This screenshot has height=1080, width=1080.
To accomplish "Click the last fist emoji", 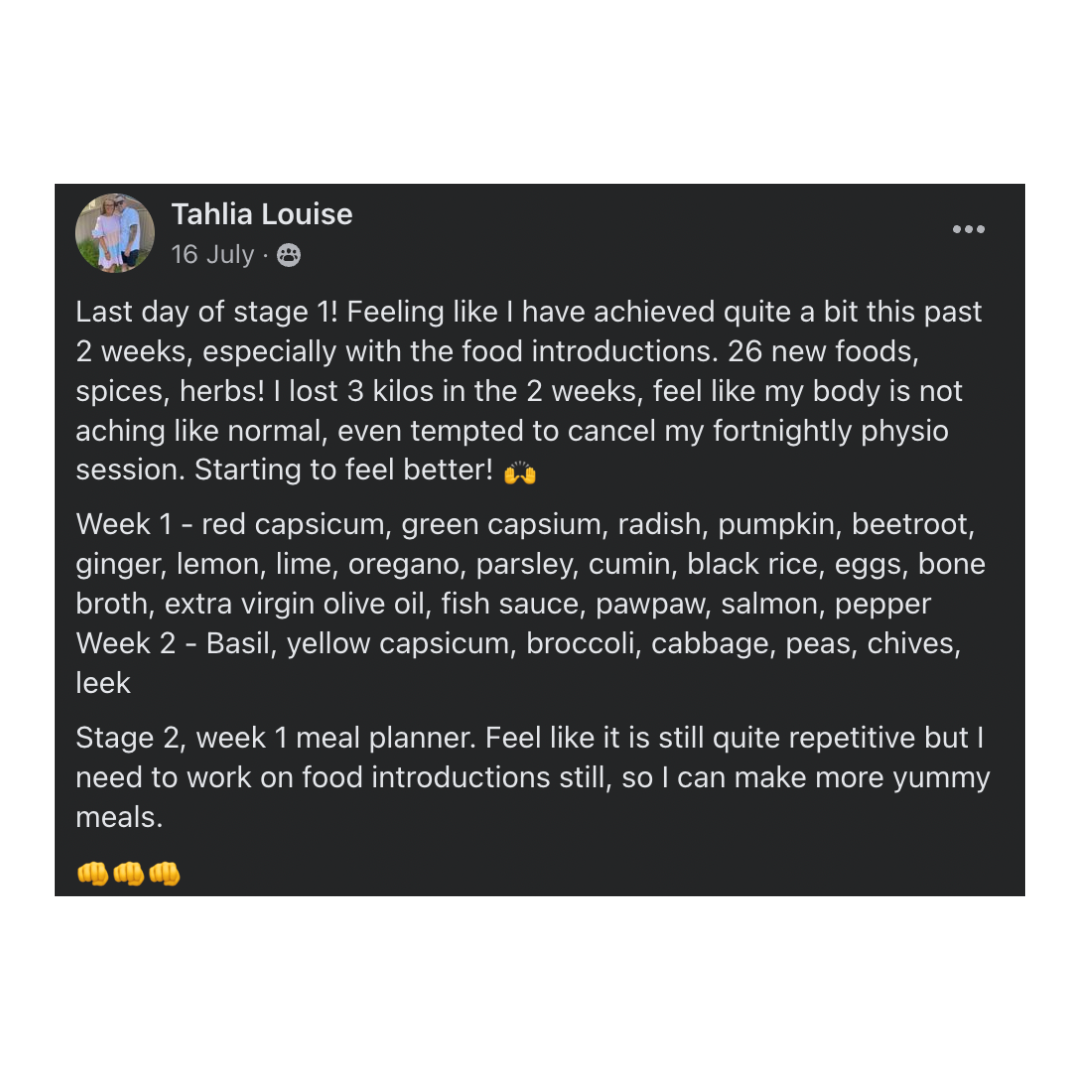I will [x=164, y=874].
